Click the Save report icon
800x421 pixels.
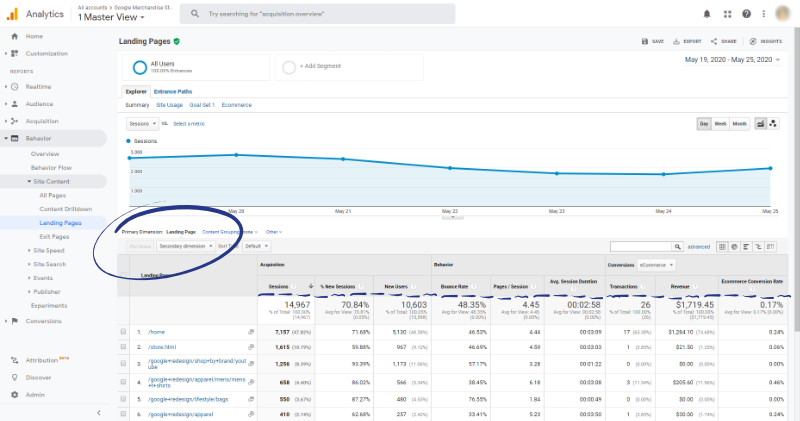[644, 41]
